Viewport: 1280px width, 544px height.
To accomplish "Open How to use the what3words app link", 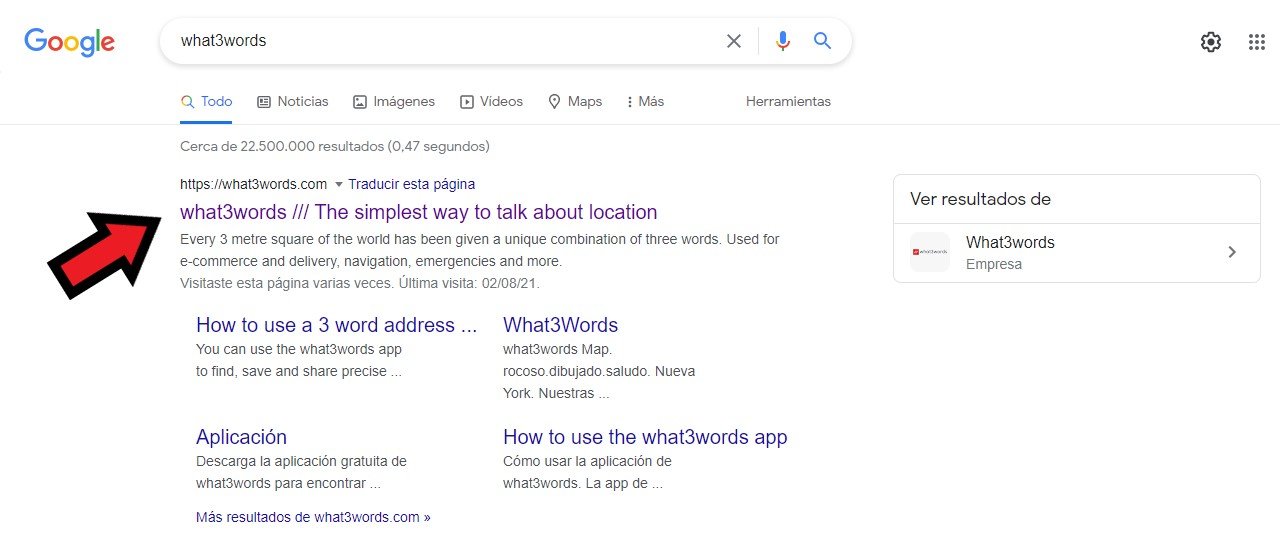I will pyautogui.click(x=645, y=437).
